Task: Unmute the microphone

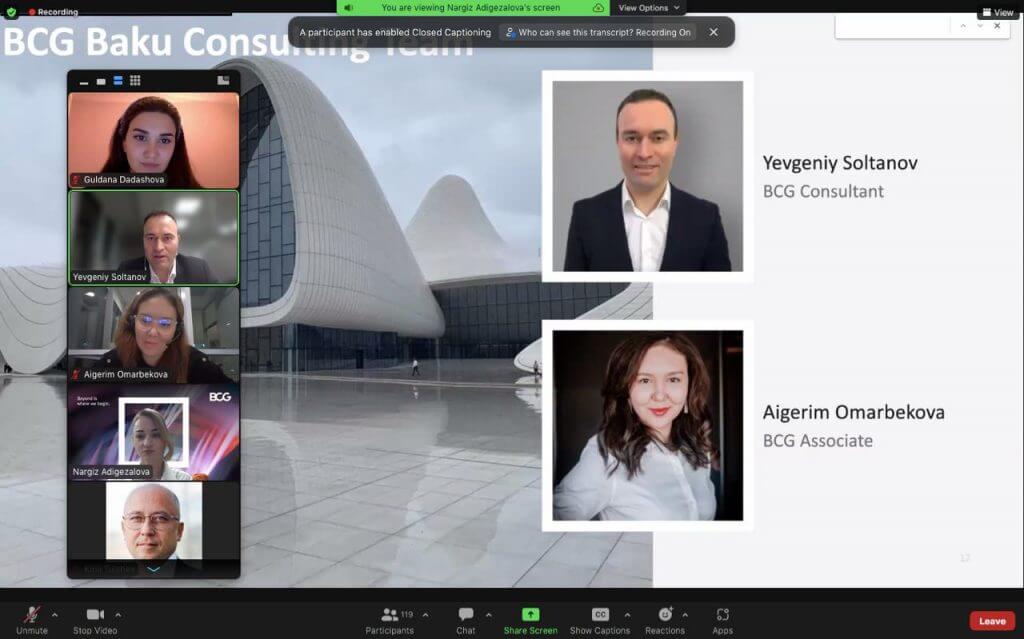Action: pyautogui.click(x=32, y=615)
